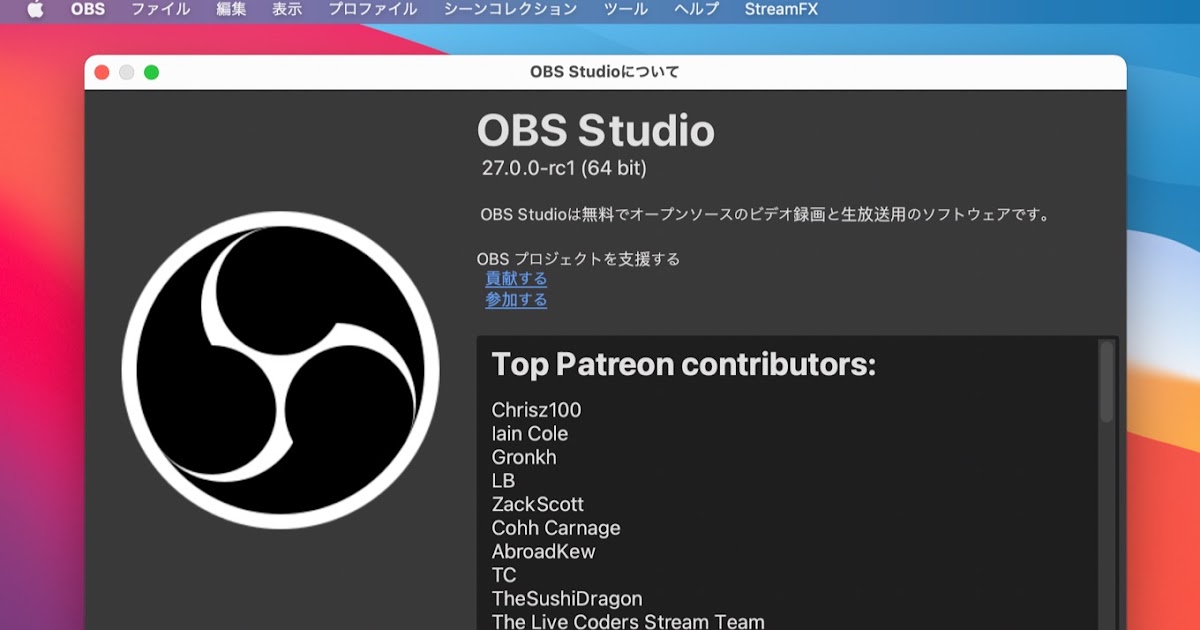
Task: Open the StreamFX menu
Action: tap(781, 9)
